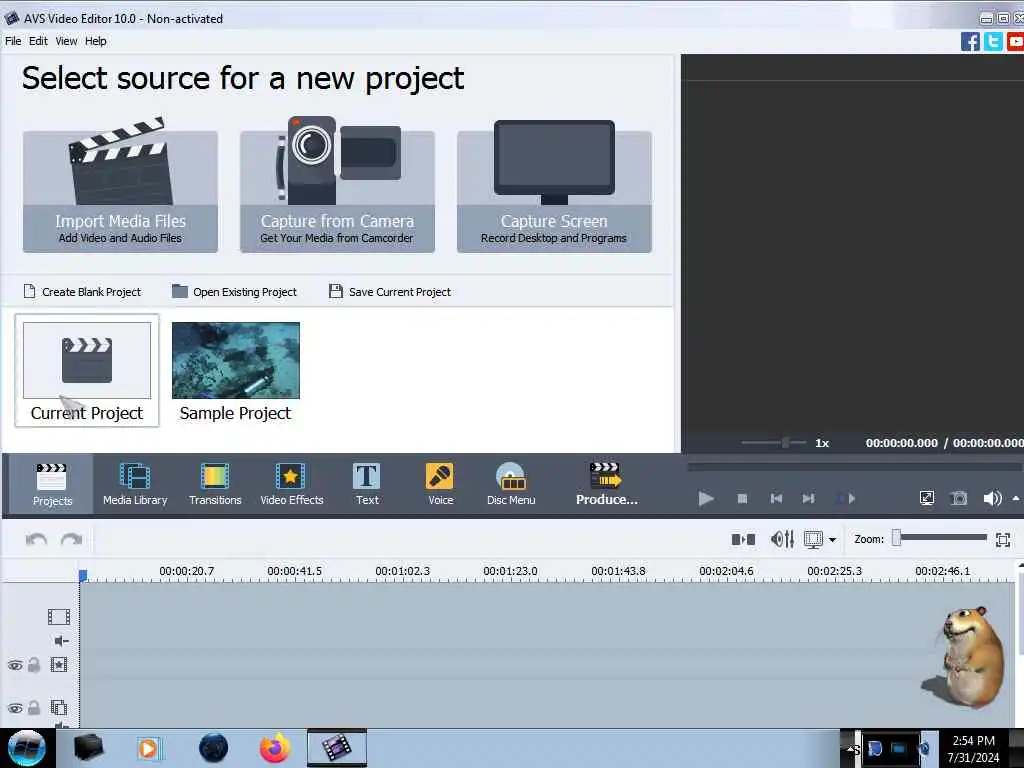The height and width of the screenshot is (768, 1024).
Task: Lock the video overlay track
Action: pyautogui.click(x=34, y=708)
